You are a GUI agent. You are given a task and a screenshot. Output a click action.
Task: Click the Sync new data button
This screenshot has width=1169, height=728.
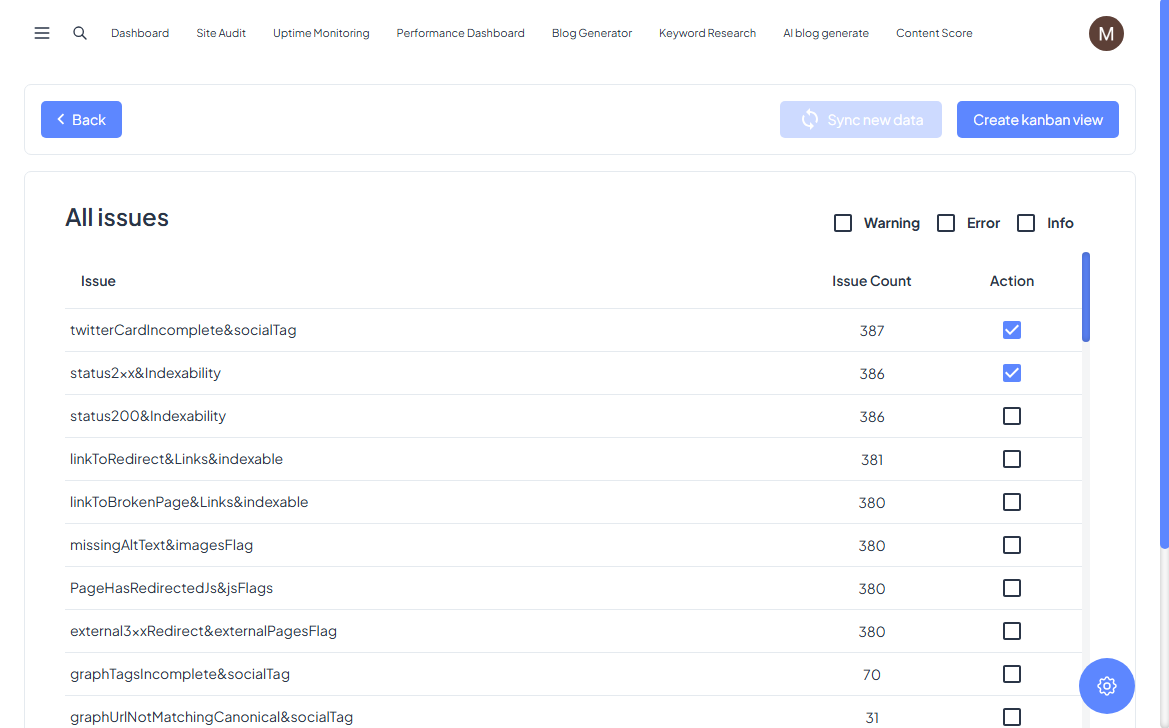click(x=860, y=120)
